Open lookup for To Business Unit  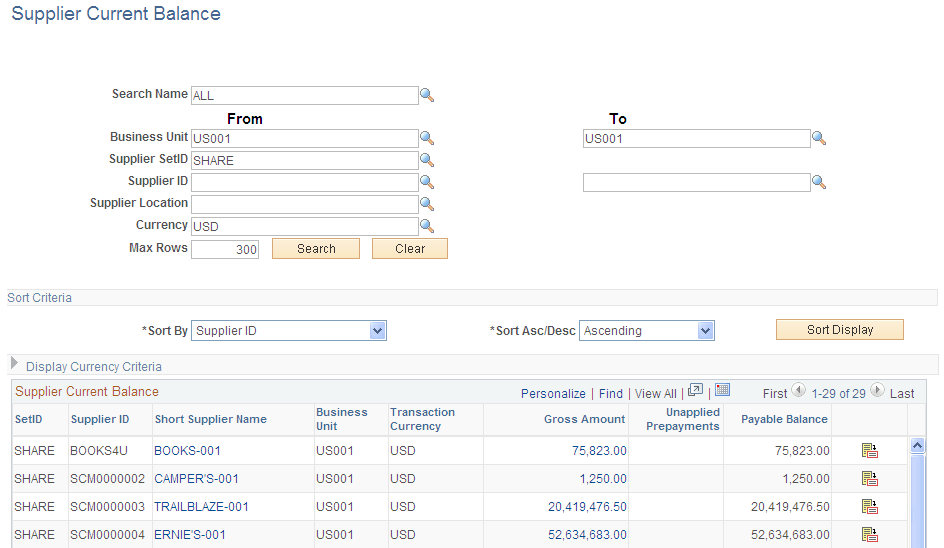[819, 139]
